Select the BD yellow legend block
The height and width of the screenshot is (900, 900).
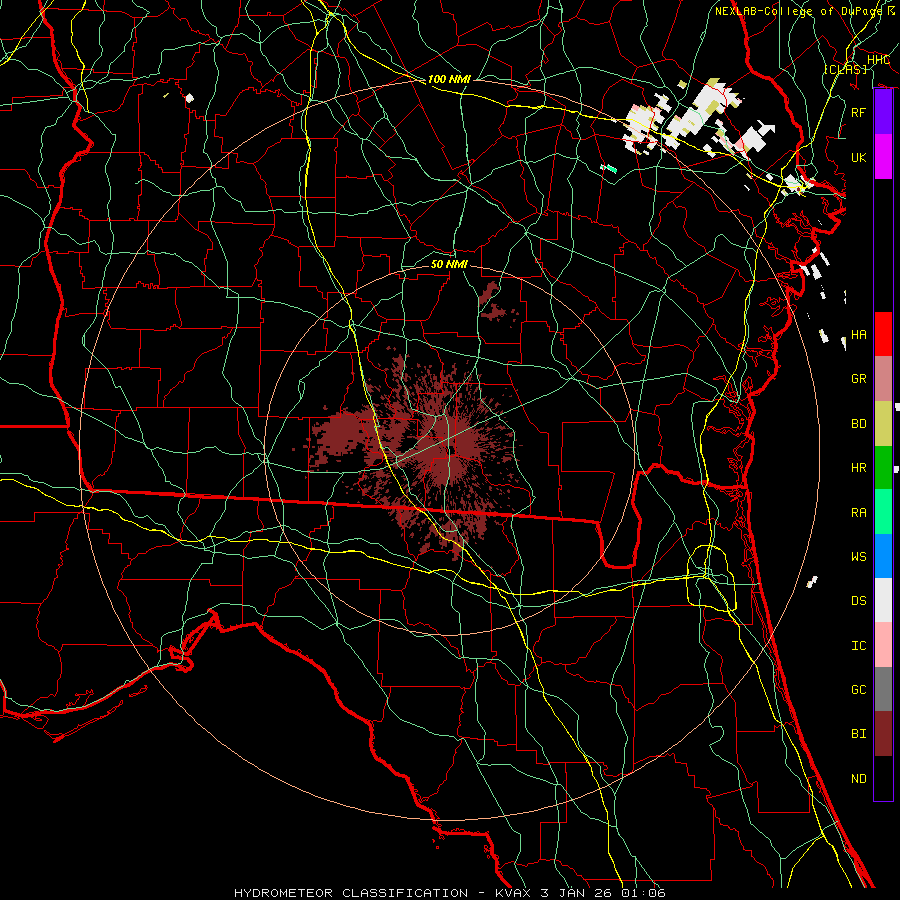pyautogui.click(x=883, y=424)
